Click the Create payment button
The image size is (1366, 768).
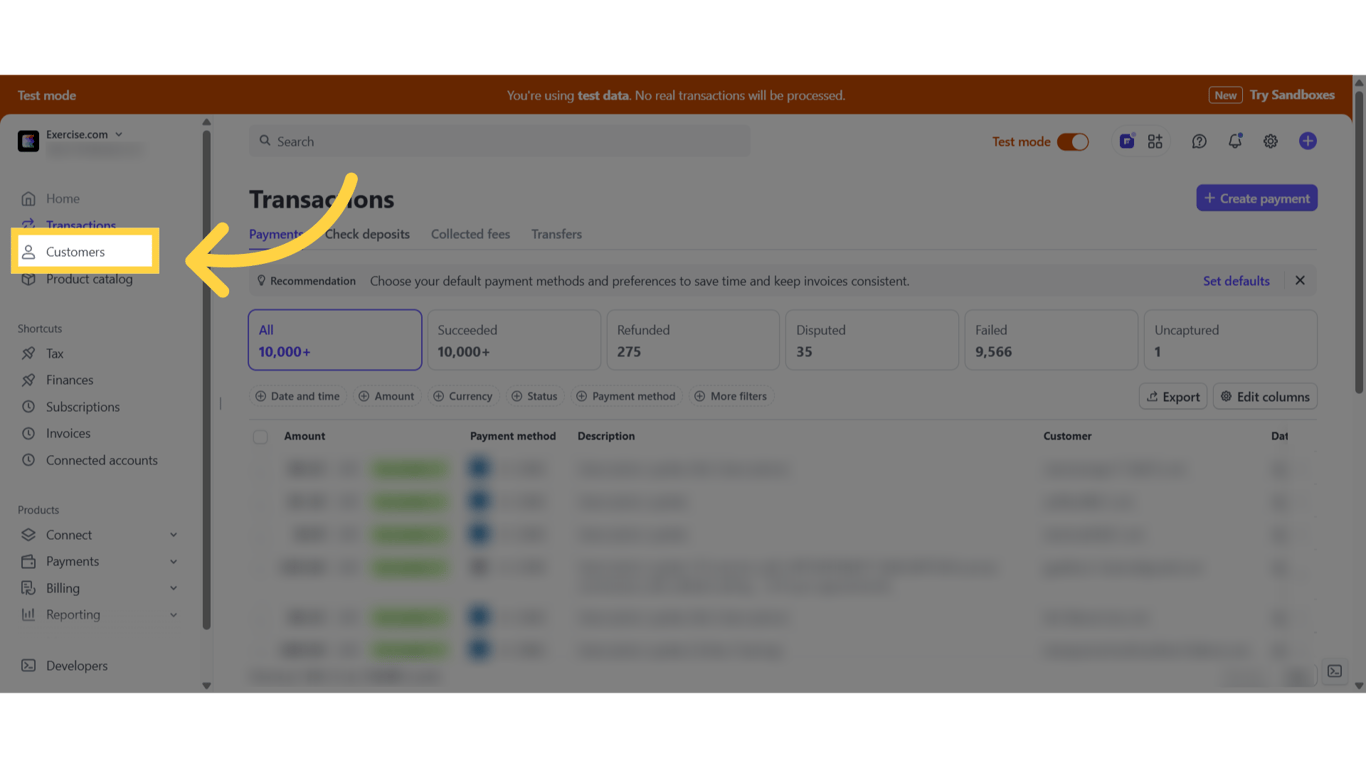pyautogui.click(x=1256, y=197)
